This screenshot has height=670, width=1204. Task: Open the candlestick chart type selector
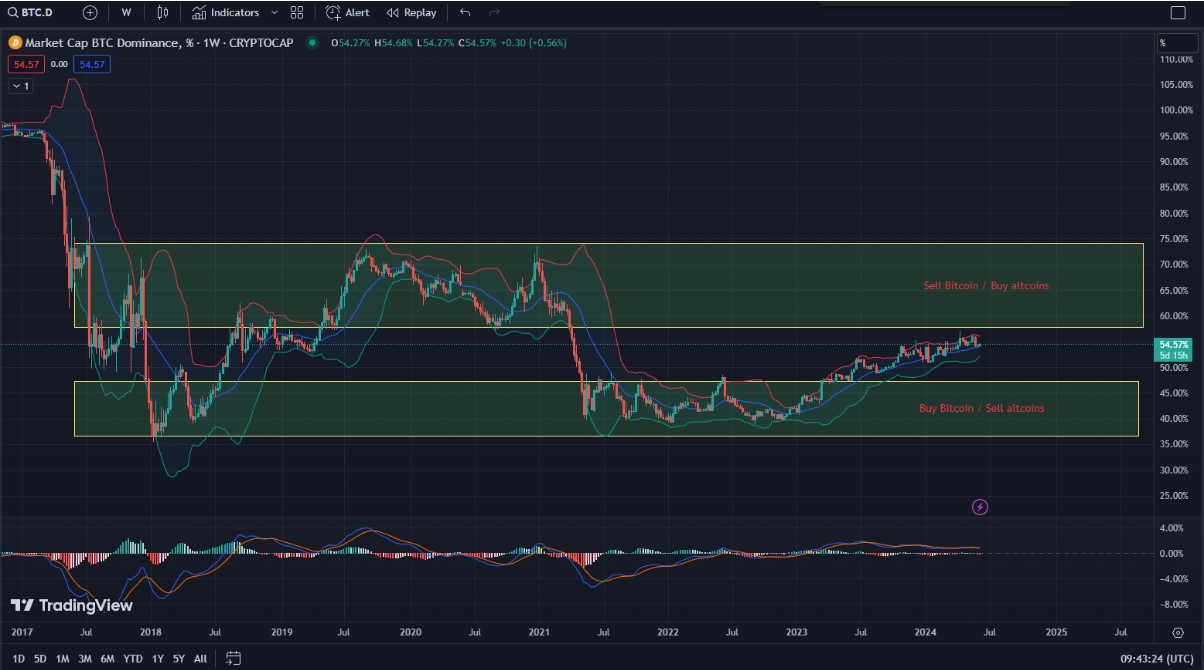click(x=163, y=13)
